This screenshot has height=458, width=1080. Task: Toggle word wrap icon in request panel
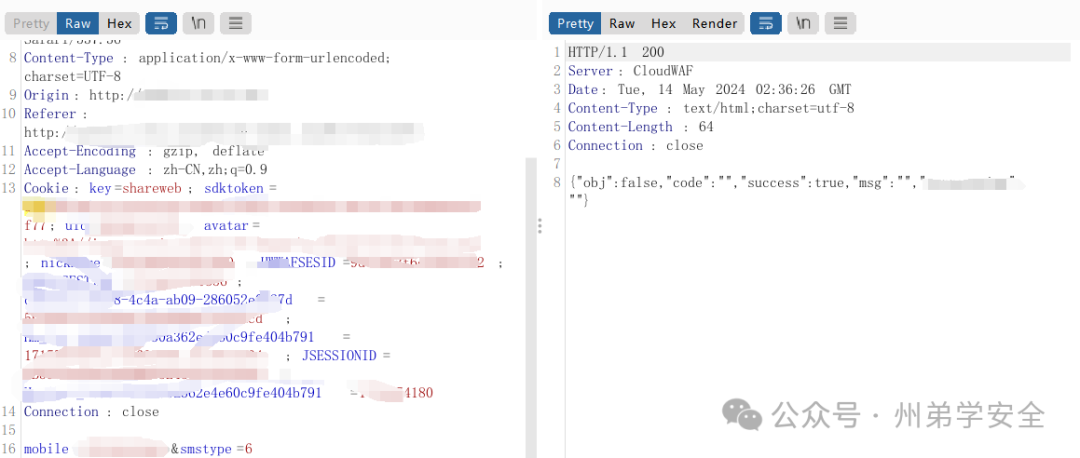161,23
